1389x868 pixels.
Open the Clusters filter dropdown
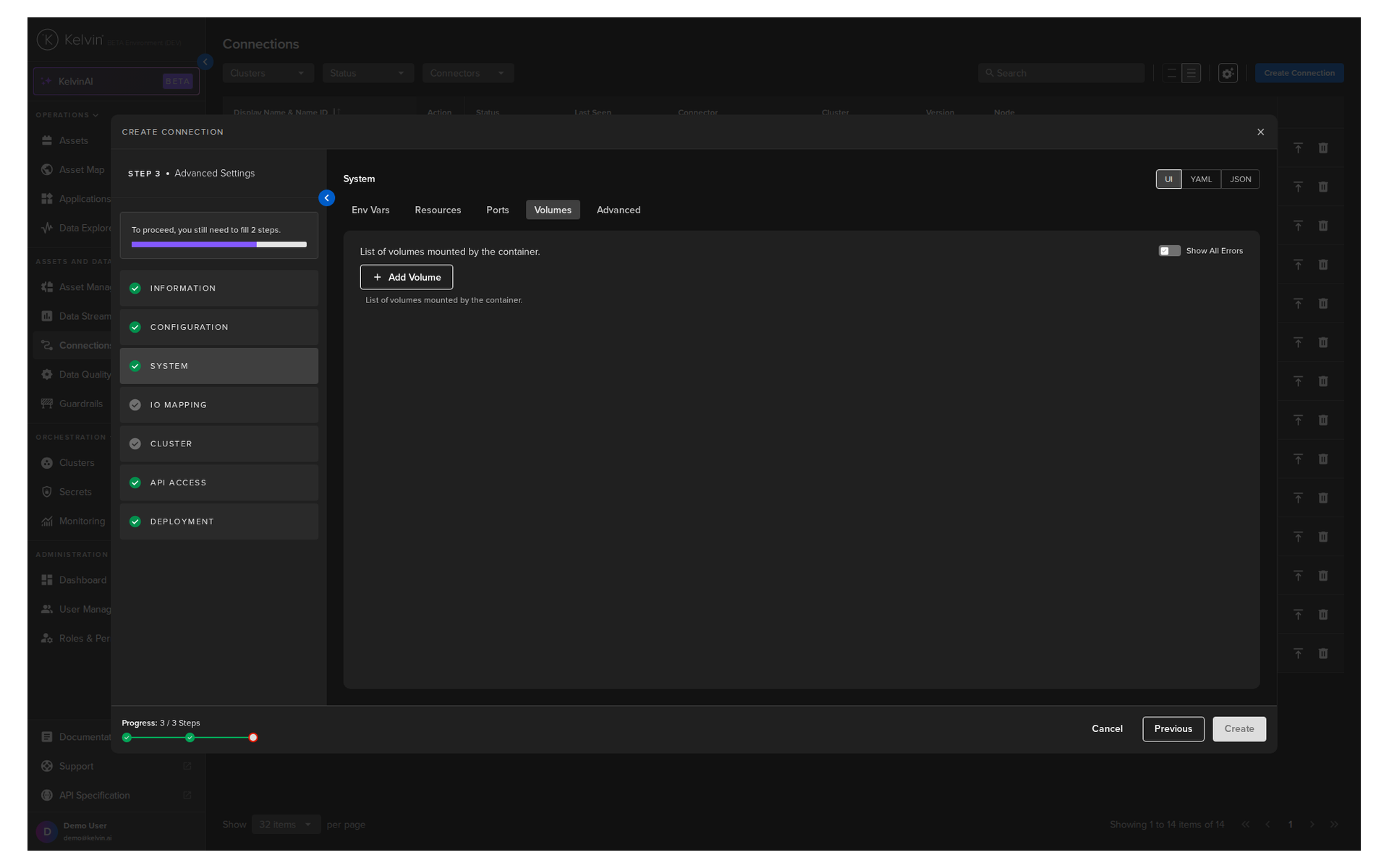tap(268, 73)
